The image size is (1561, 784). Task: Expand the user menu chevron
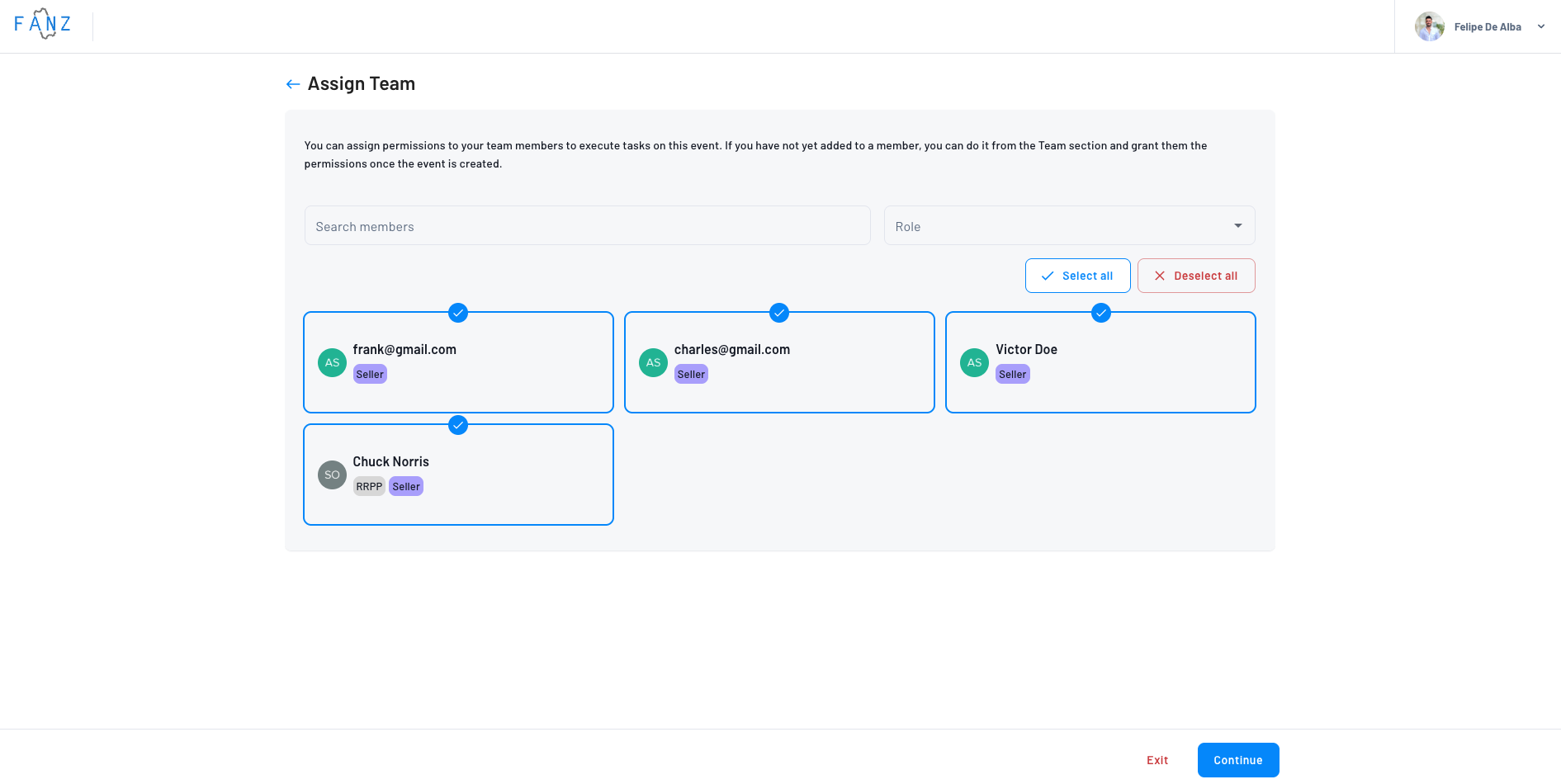[1540, 26]
